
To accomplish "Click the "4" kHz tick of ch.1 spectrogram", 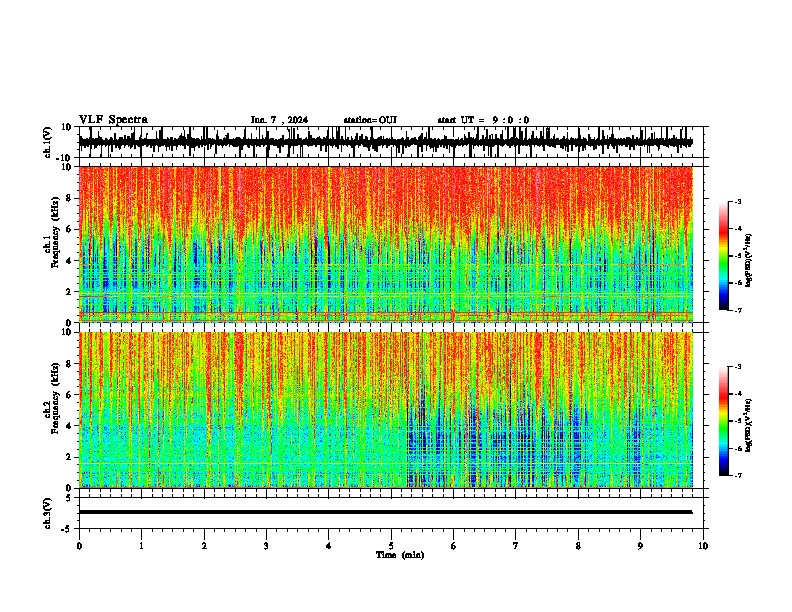I will coord(69,261).
